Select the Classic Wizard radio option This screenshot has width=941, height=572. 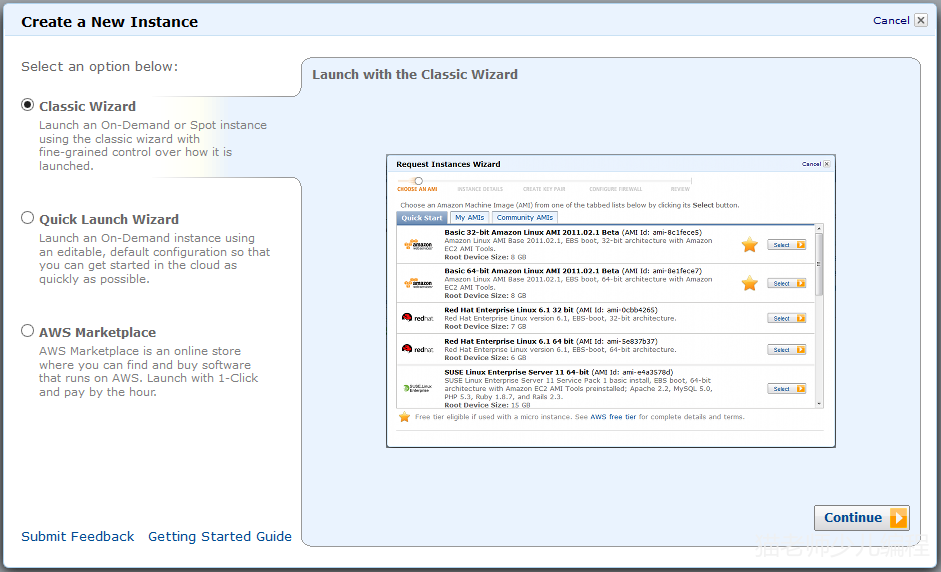(28, 106)
